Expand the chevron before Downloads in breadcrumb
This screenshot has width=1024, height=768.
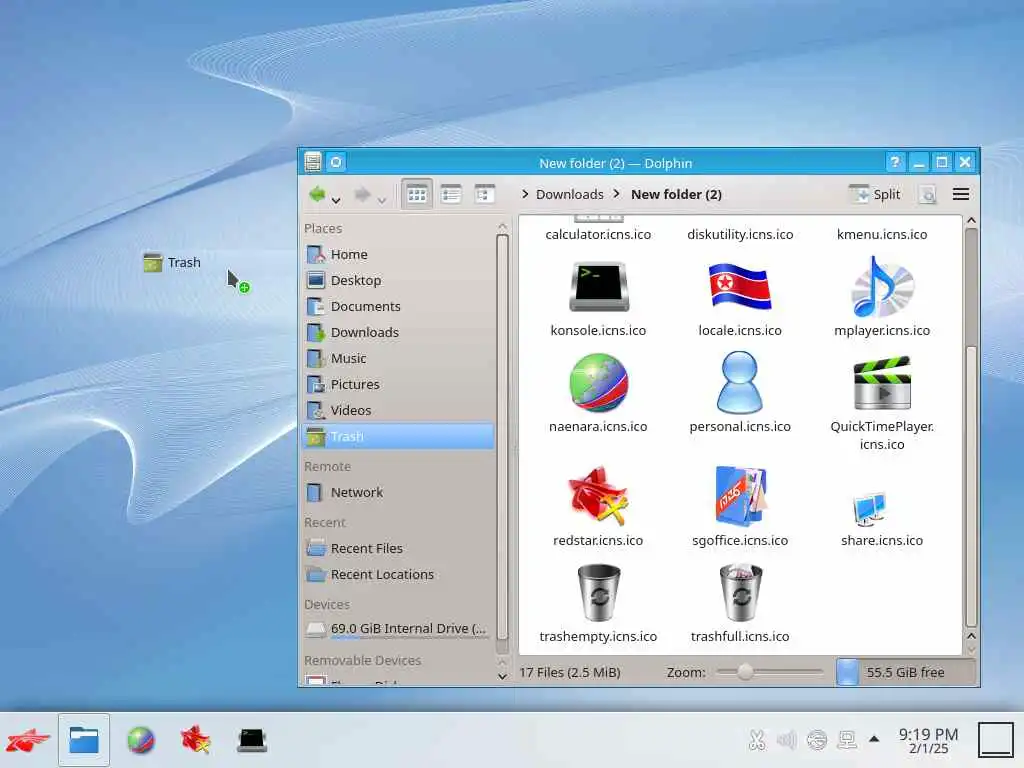[525, 194]
